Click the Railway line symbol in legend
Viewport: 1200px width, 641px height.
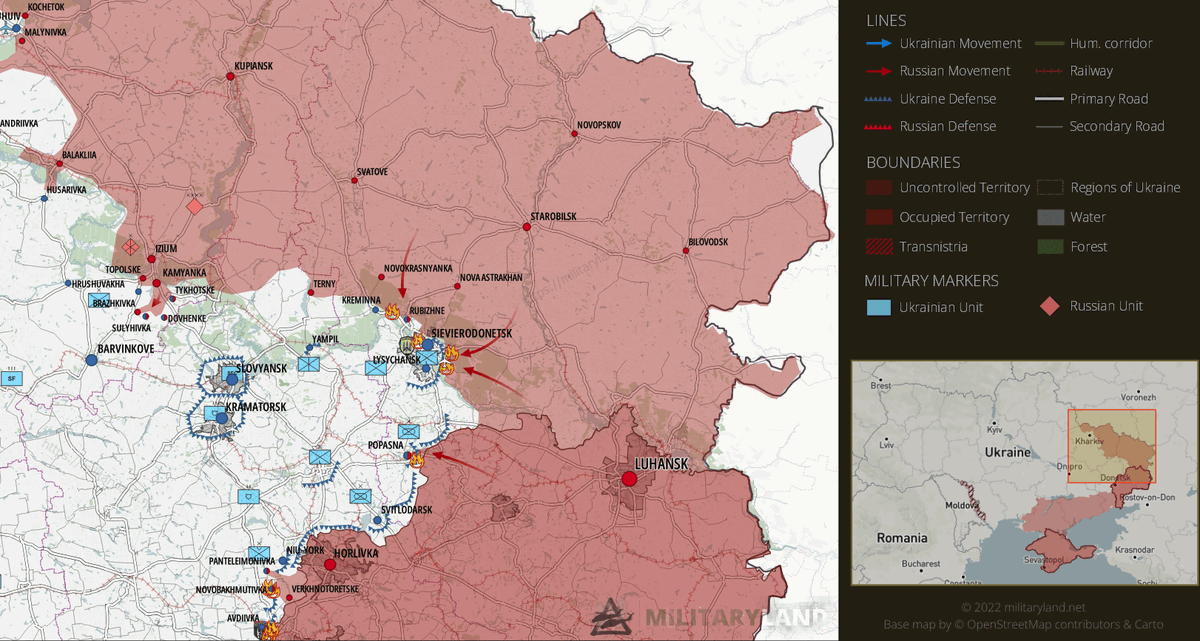[x=1049, y=71]
